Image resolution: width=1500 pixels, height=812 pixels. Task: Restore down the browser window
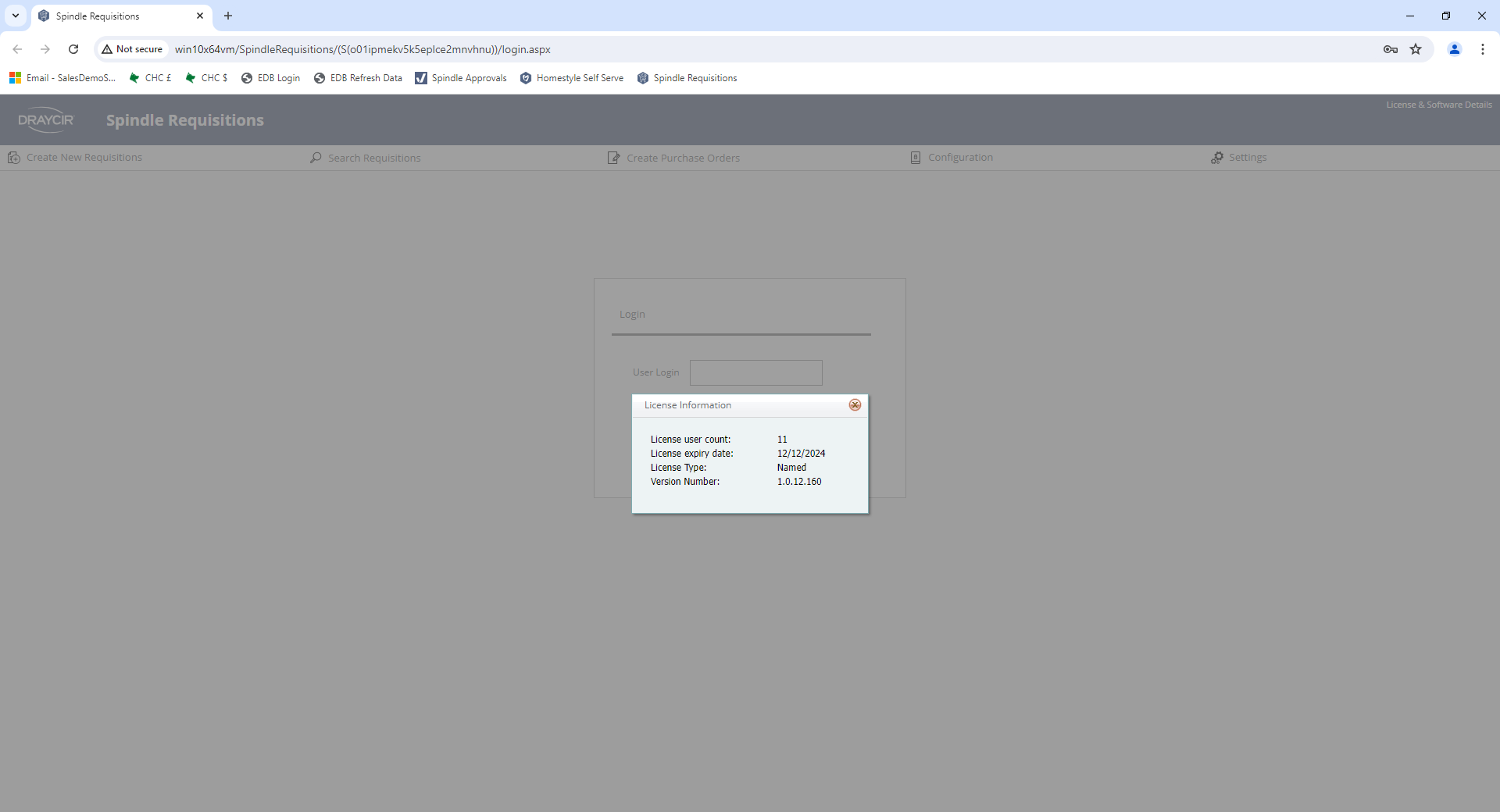[1446, 16]
